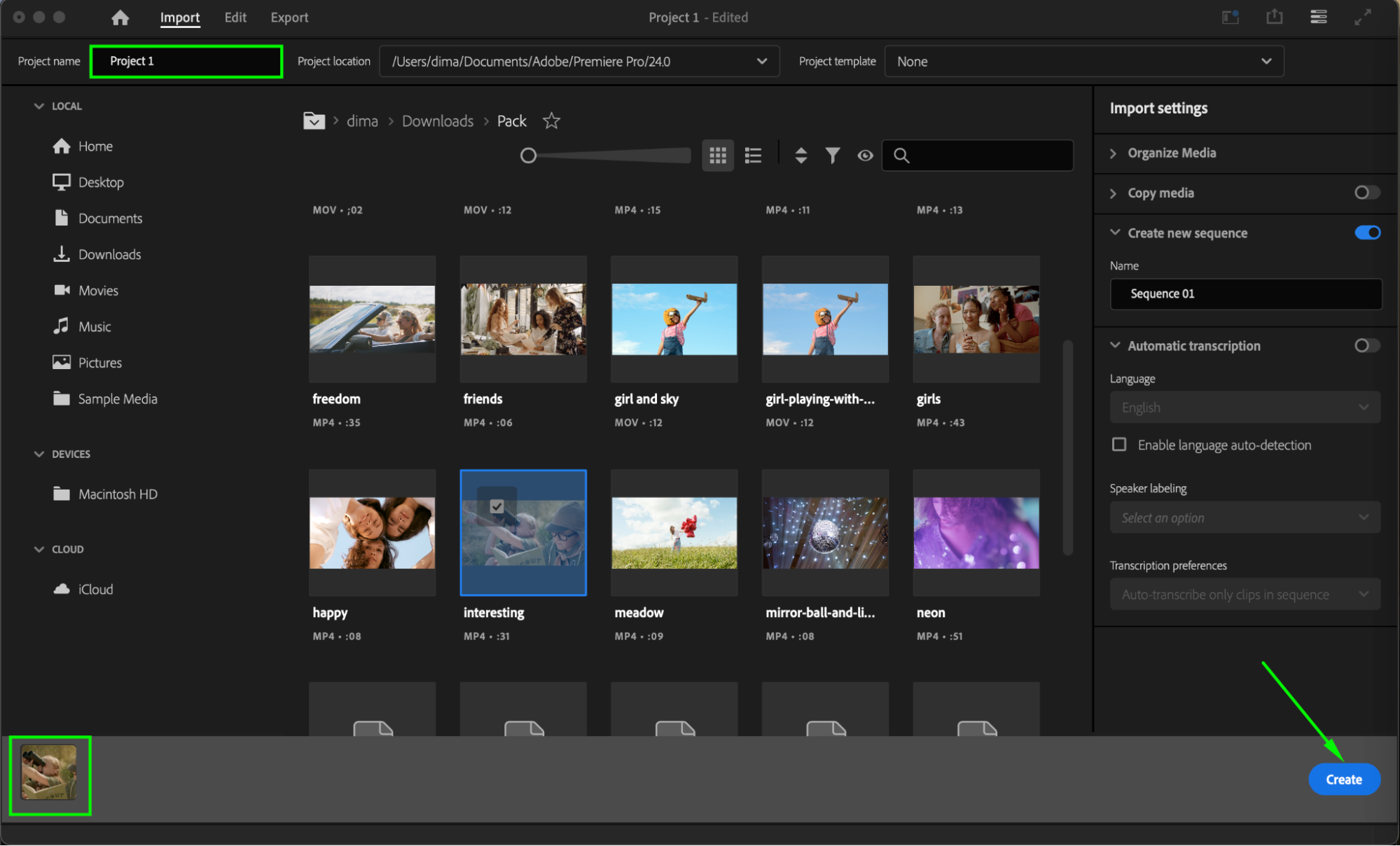Click the Home icon in top bar

(x=120, y=18)
